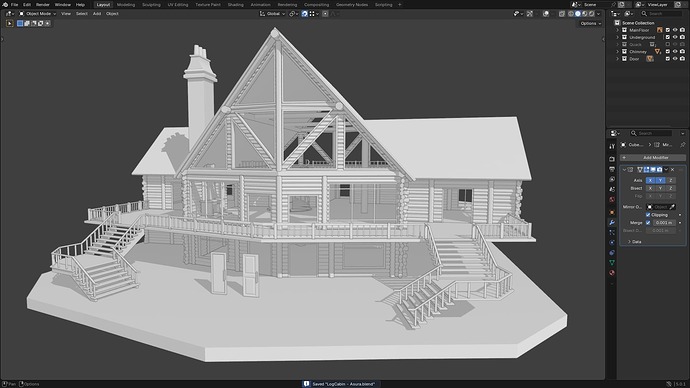
Task: Collapse the Mirror modifier panel
Action: click(624, 169)
